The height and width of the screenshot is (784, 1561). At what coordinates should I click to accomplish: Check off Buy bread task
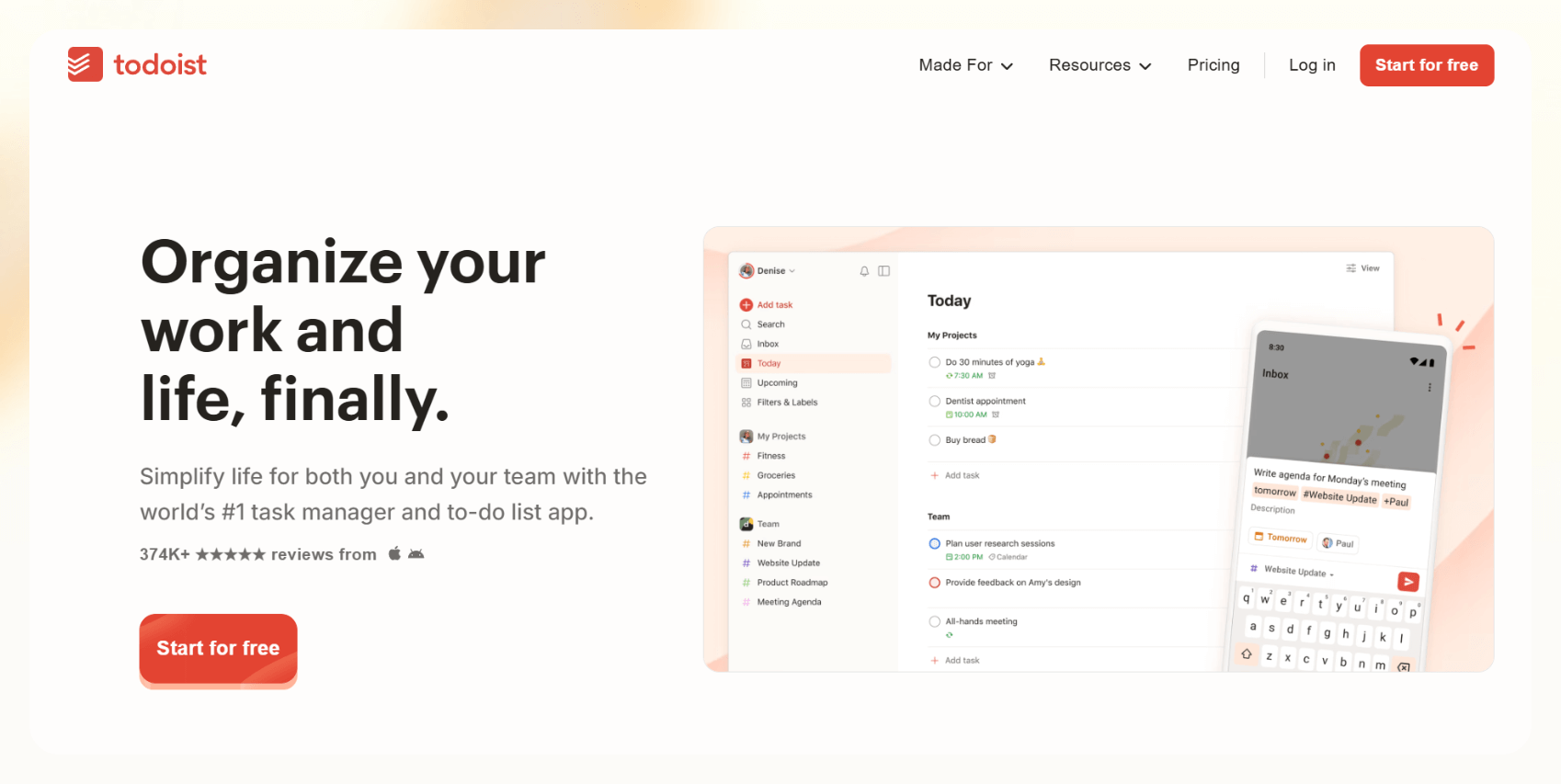935,440
